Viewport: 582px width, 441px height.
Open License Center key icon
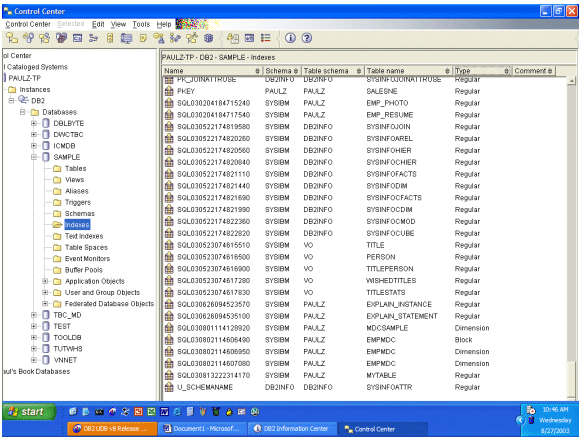click(159, 38)
